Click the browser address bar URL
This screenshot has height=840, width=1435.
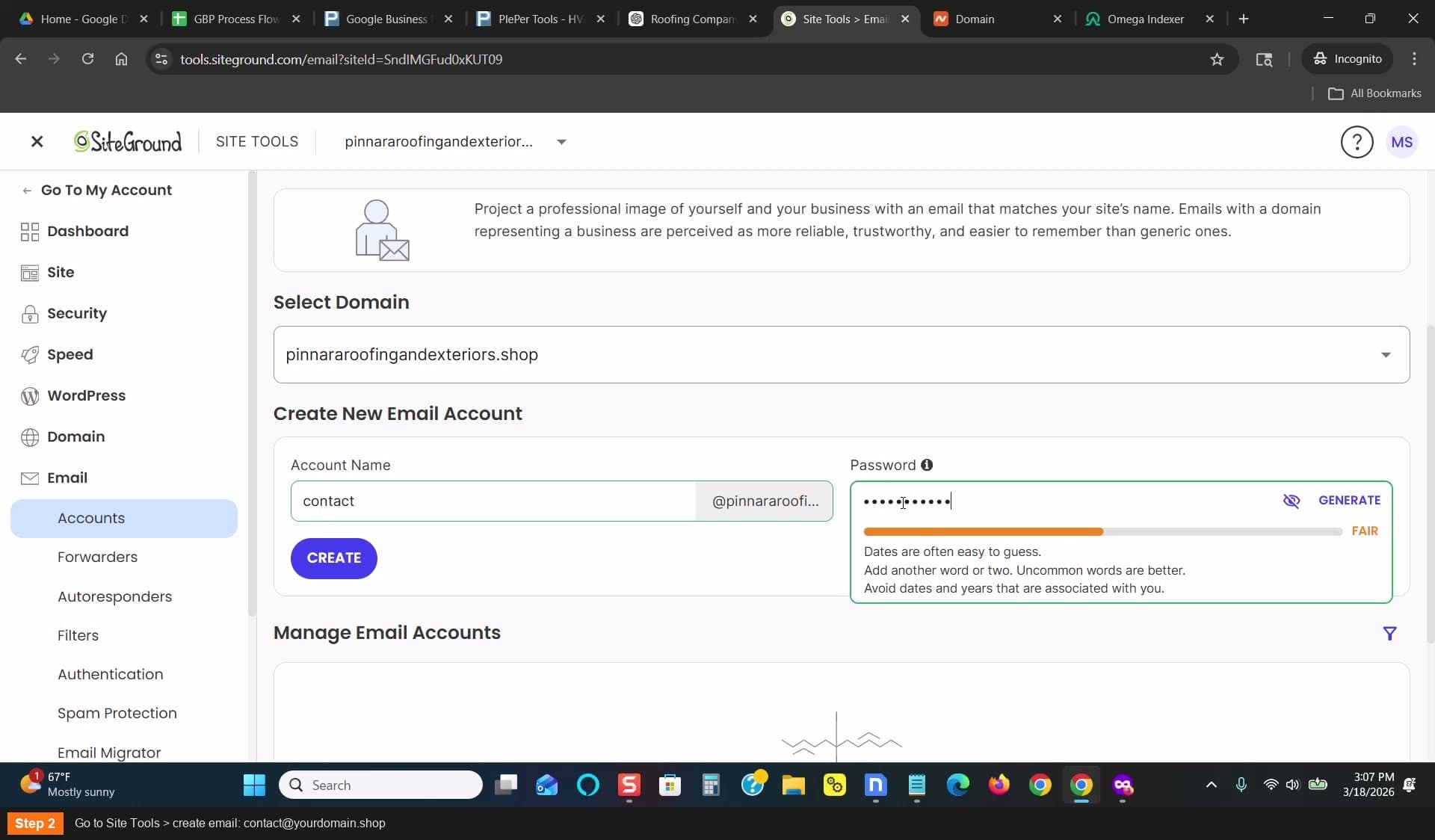pos(341,59)
